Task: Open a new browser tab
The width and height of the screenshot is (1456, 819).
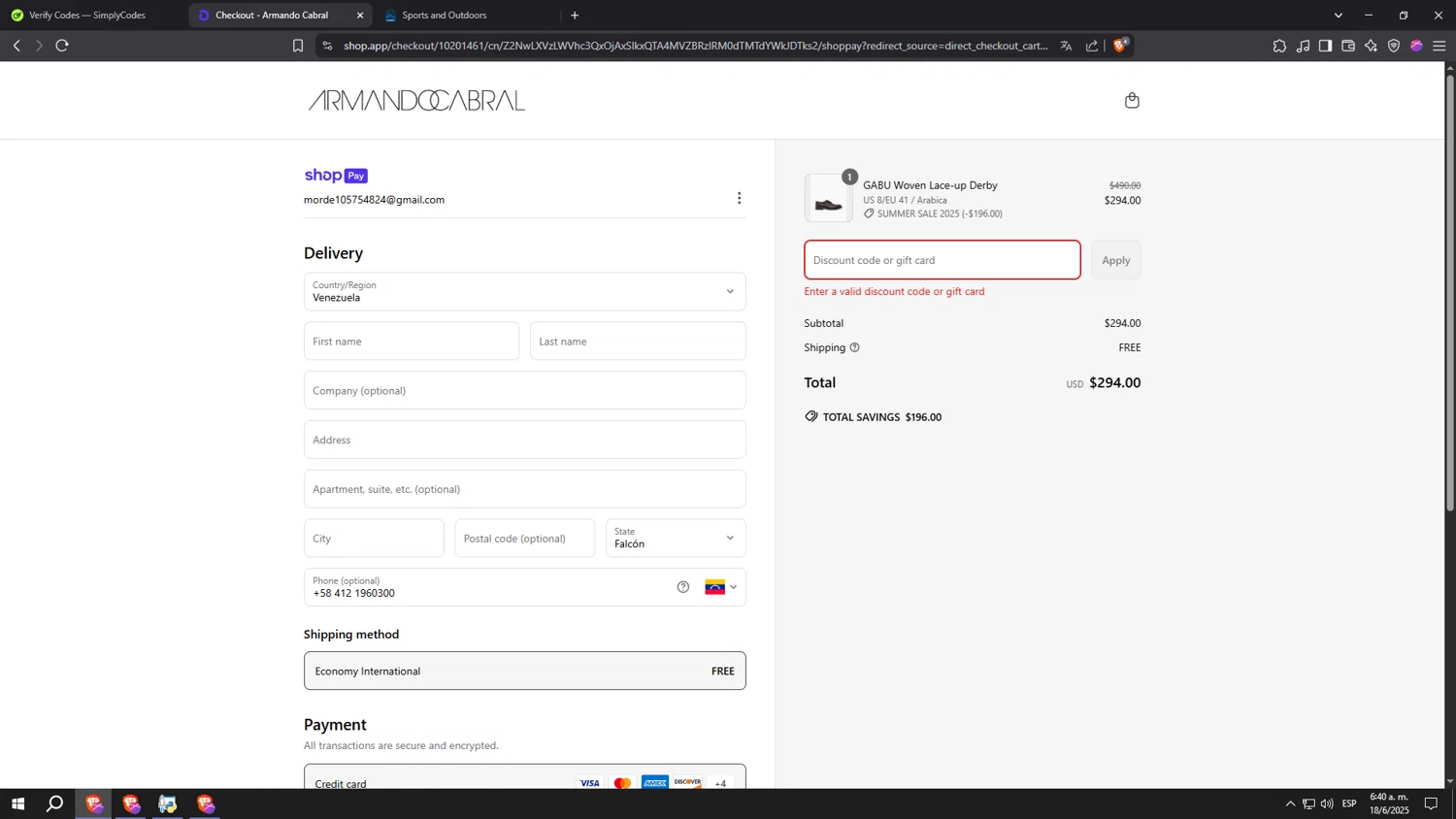Action: pos(575,16)
